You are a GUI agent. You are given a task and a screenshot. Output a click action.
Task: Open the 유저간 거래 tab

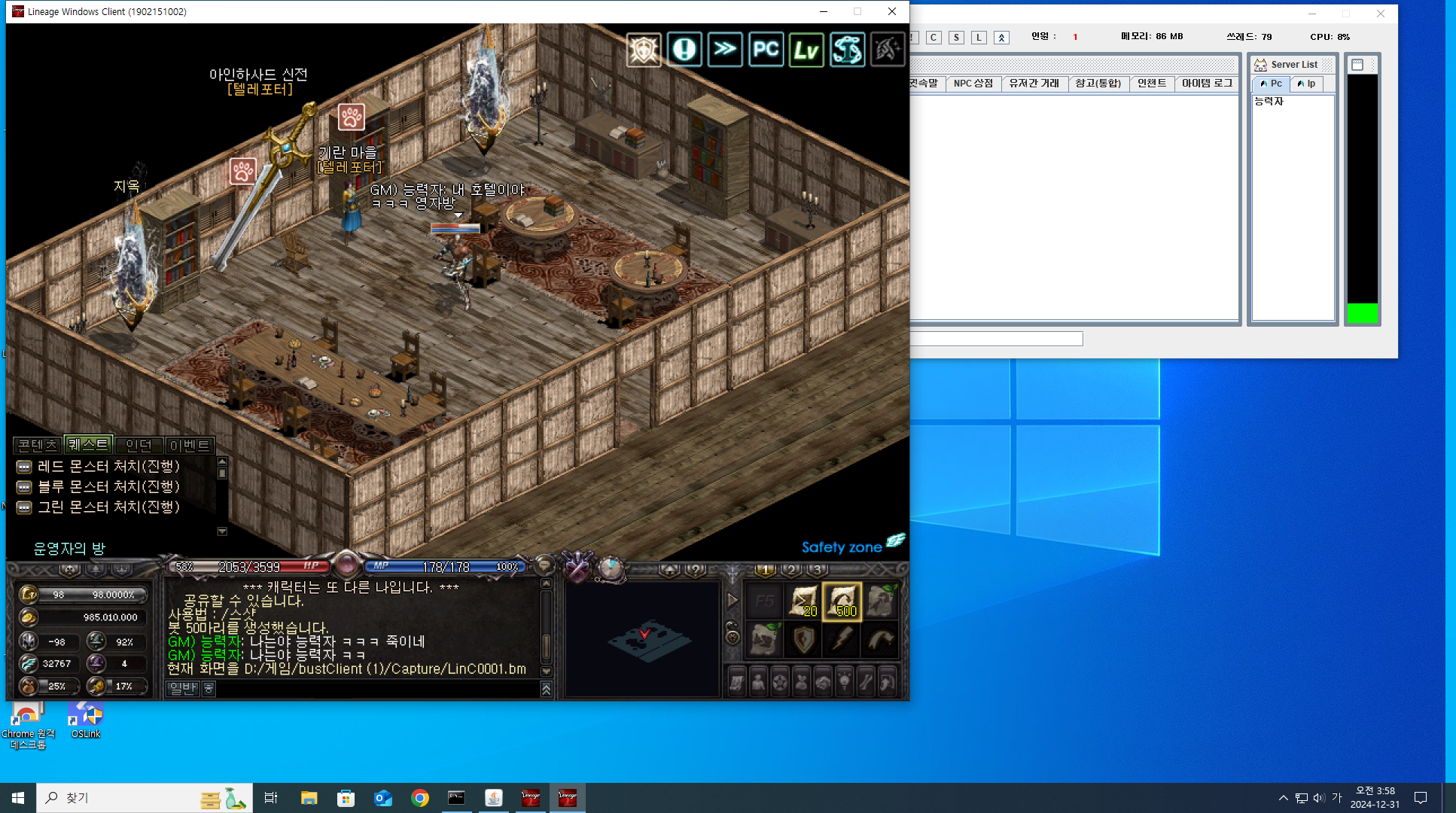point(1034,84)
